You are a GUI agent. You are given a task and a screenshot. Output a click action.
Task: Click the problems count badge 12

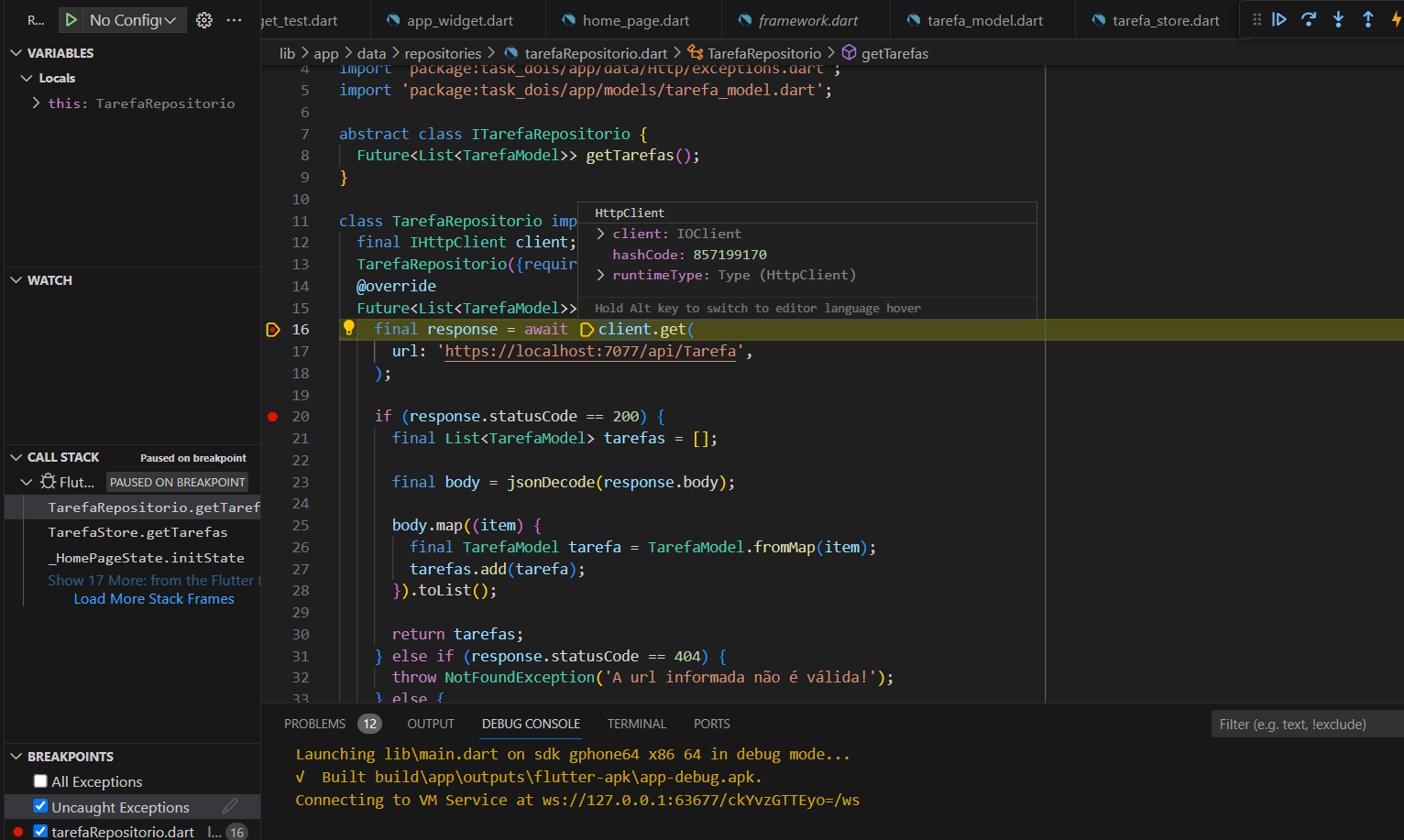(x=369, y=724)
